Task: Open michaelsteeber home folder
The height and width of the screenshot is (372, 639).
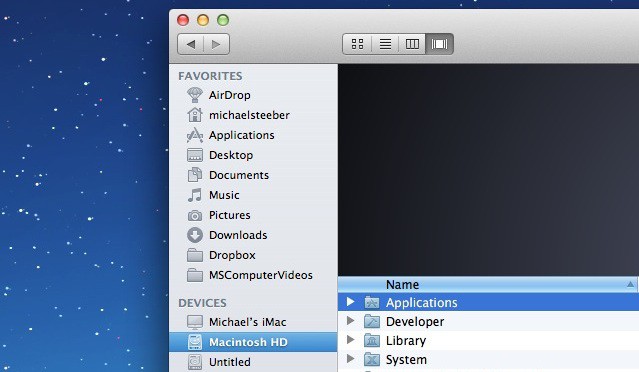Action: coord(249,115)
